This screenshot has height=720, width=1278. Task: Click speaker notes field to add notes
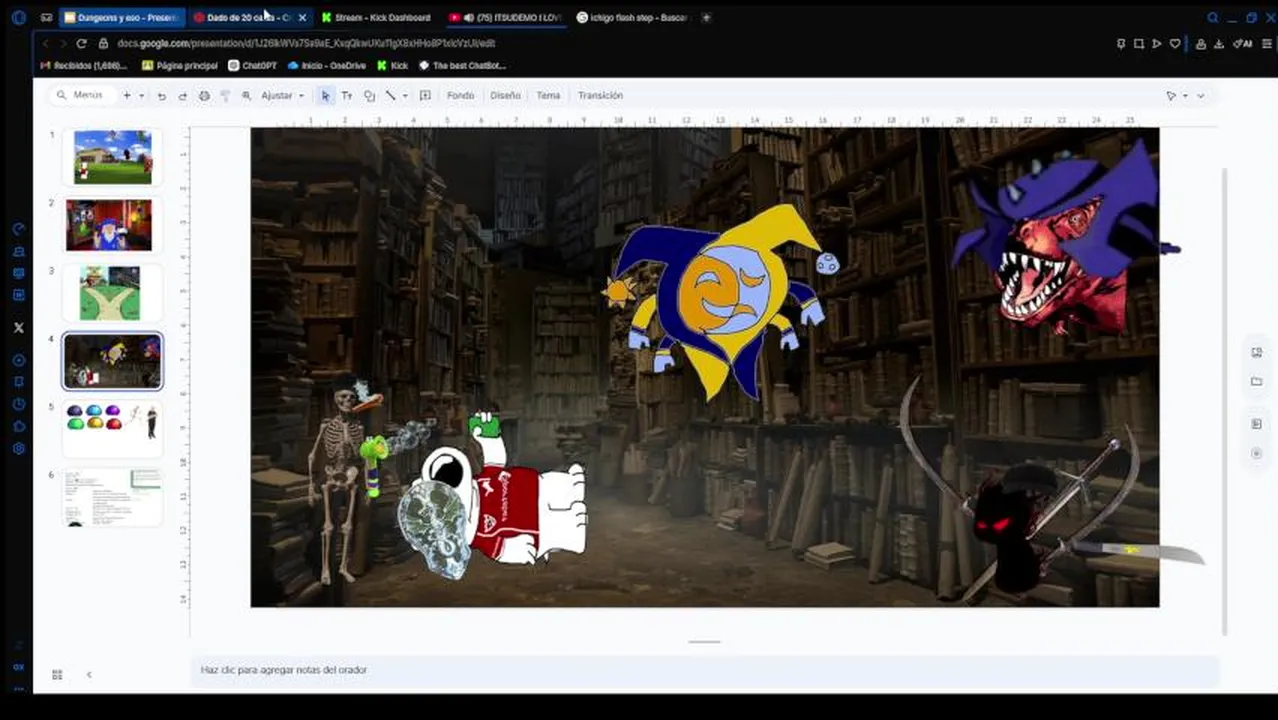[x=705, y=670]
